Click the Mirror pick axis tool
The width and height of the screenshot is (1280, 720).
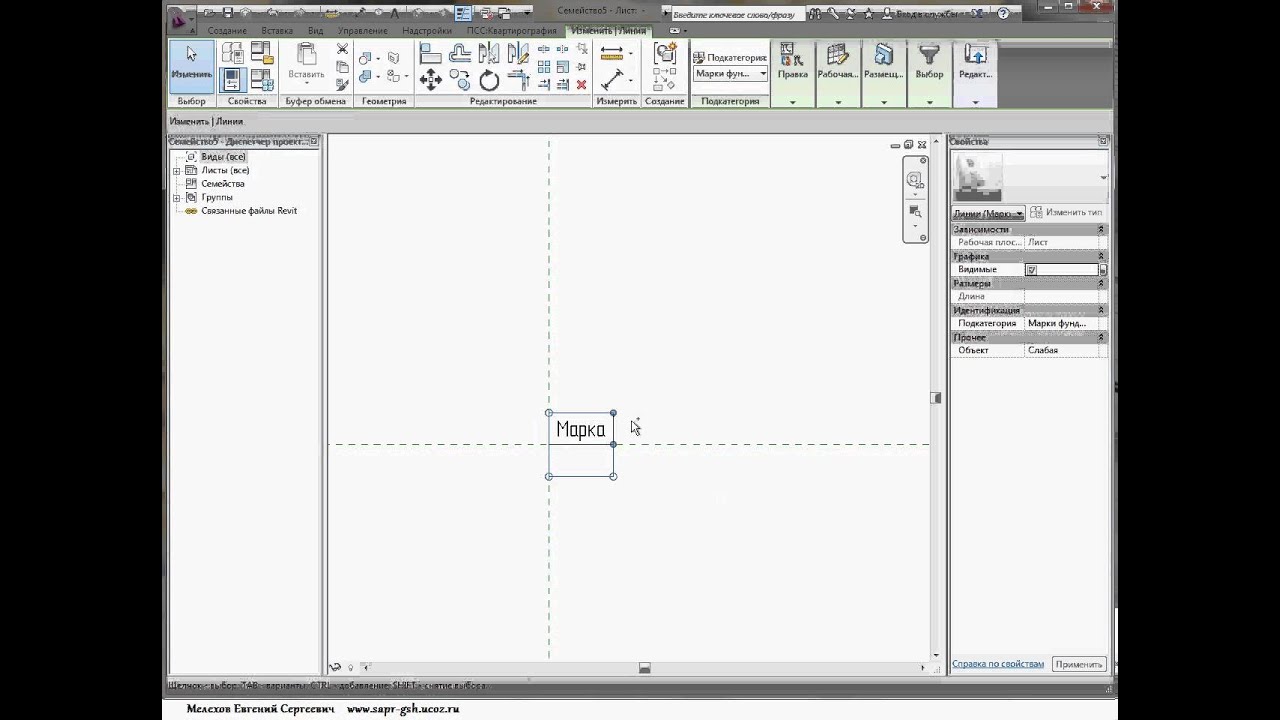click(x=489, y=54)
